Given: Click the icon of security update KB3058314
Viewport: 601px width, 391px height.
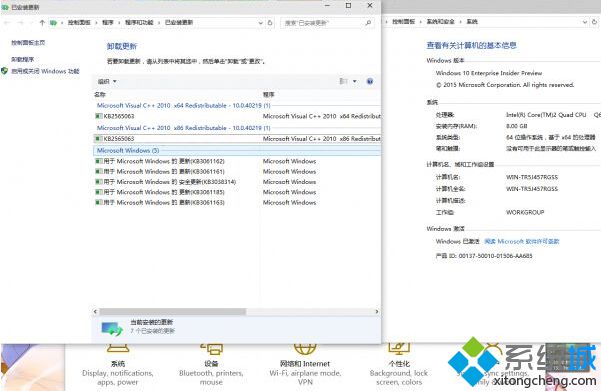Looking at the screenshot, I should [x=99, y=182].
